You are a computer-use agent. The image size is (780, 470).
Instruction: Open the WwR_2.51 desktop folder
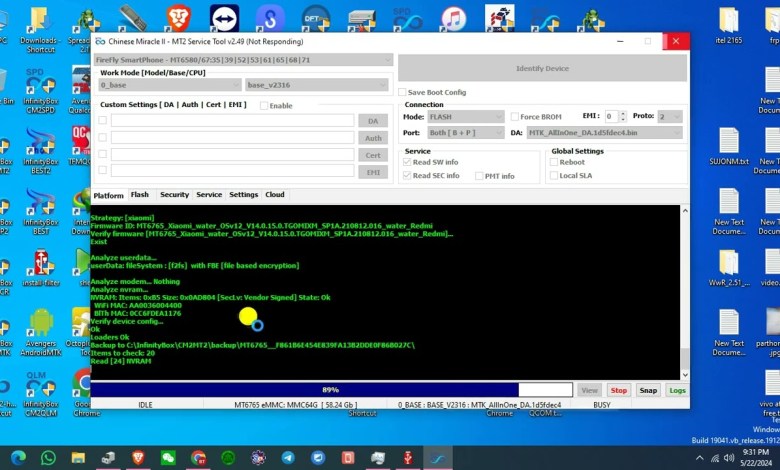pos(729,269)
